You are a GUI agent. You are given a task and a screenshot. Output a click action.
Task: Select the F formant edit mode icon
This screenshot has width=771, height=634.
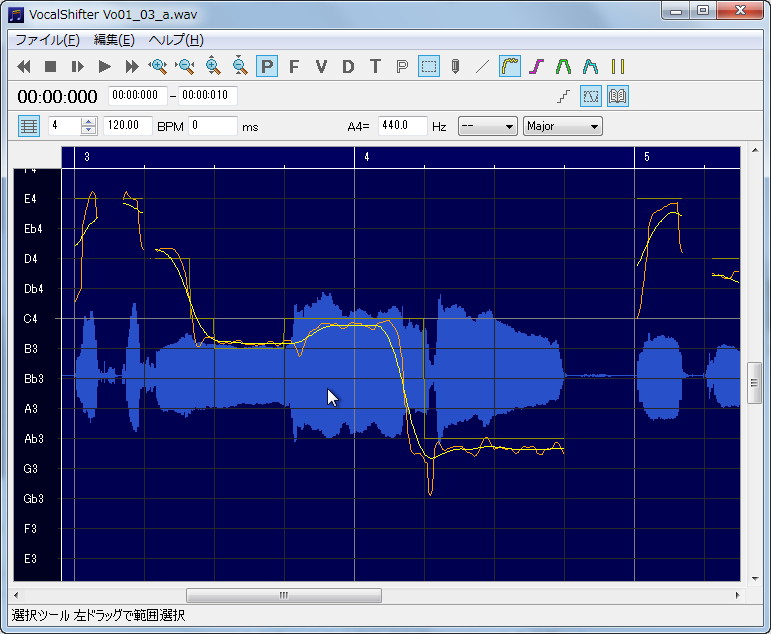pyautogui.click(x=294, y=66)
